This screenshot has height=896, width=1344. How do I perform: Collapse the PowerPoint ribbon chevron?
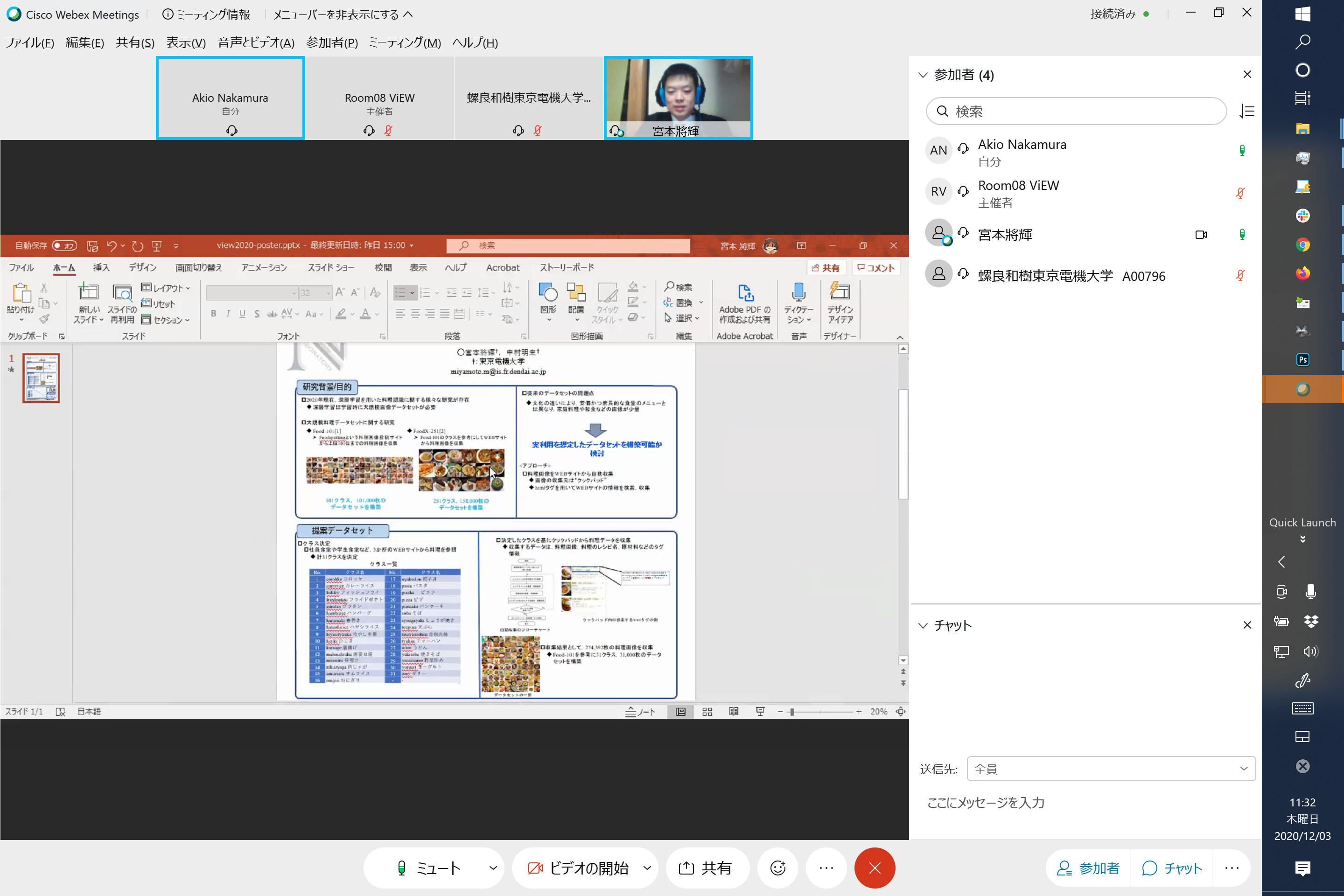899,337
